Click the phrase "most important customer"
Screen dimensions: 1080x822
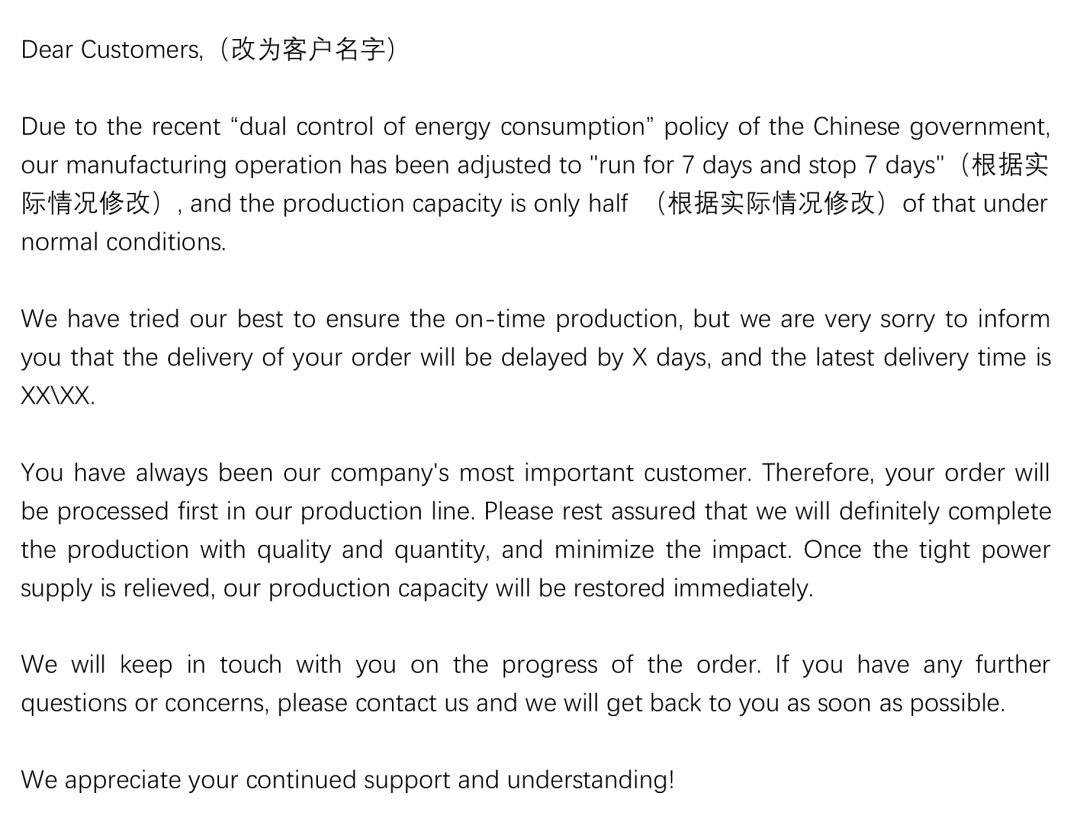coord(603,473)
